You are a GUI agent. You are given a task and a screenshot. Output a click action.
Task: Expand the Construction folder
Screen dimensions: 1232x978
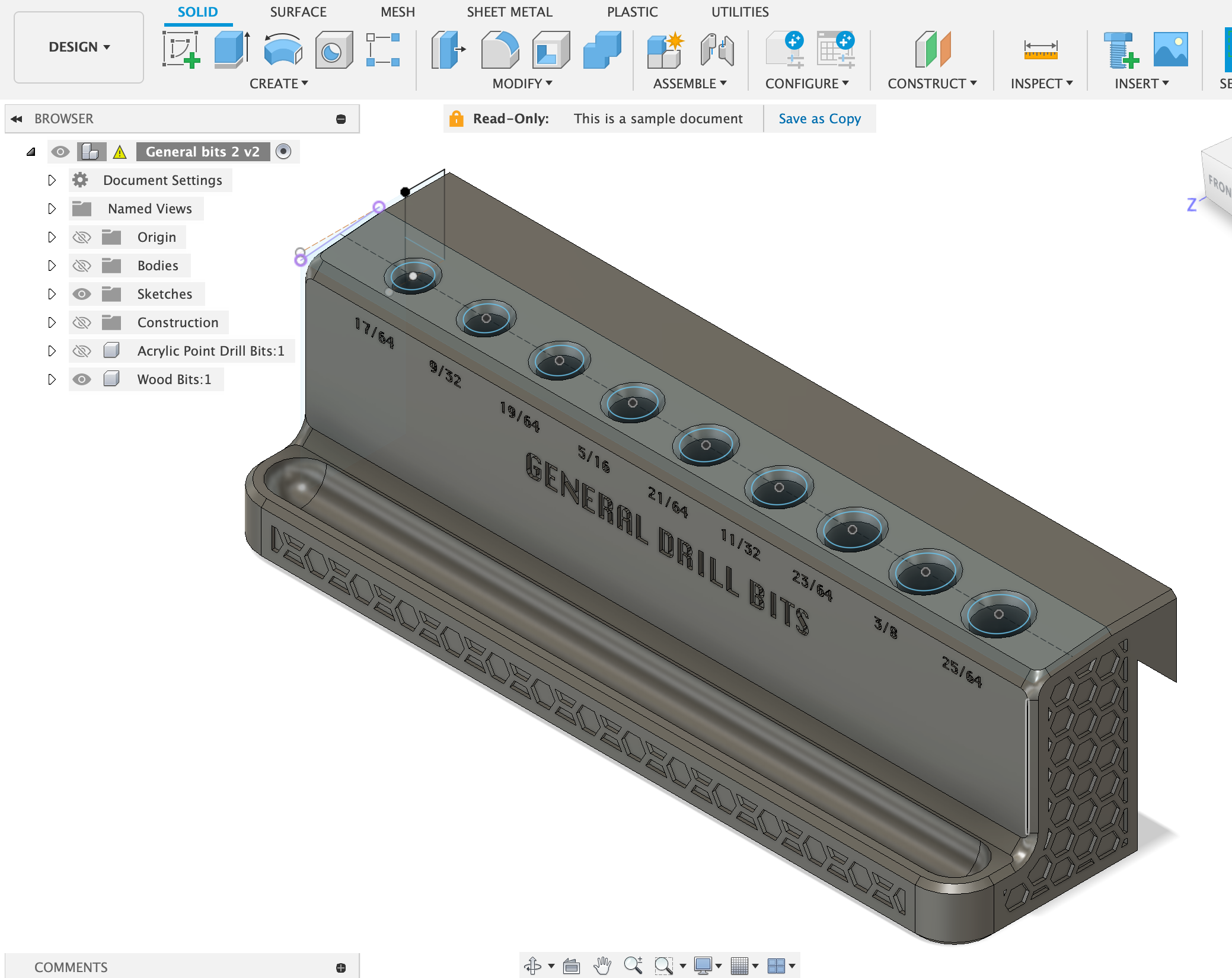[x=52, y=322]
